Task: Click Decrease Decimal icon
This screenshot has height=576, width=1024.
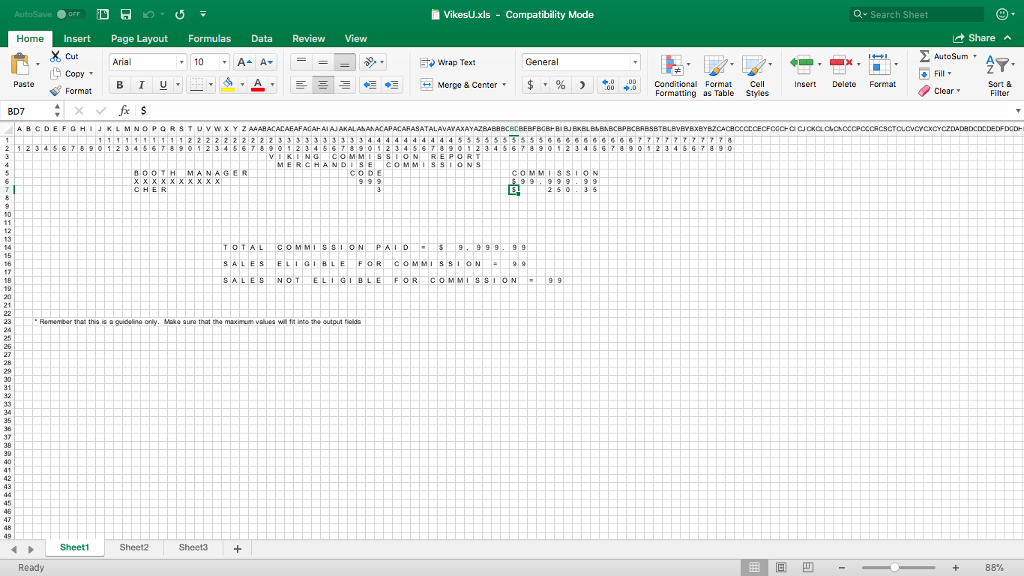Action: [630, 85]
